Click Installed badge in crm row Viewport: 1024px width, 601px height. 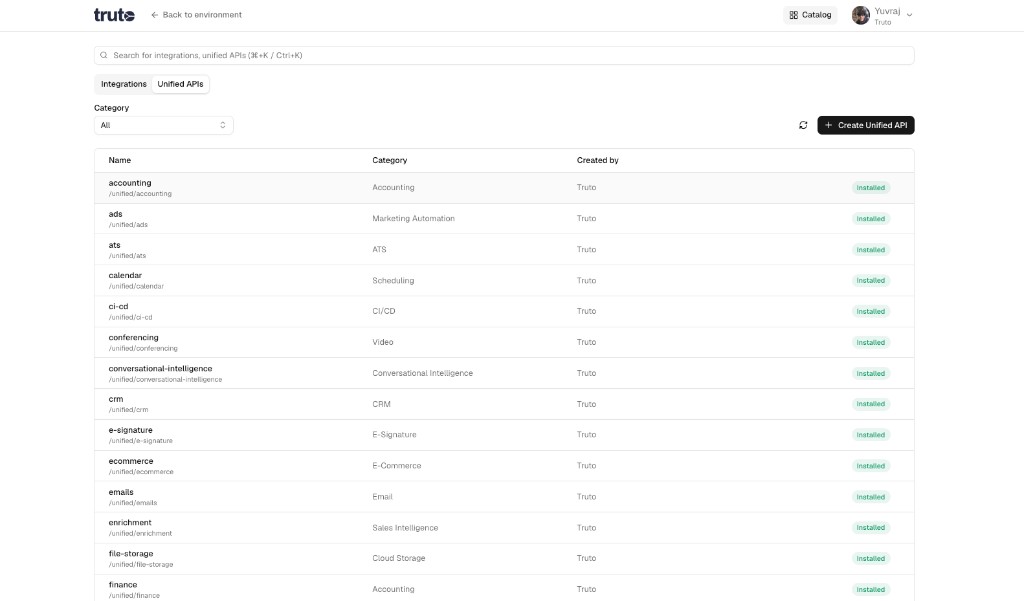coord(871,404)
